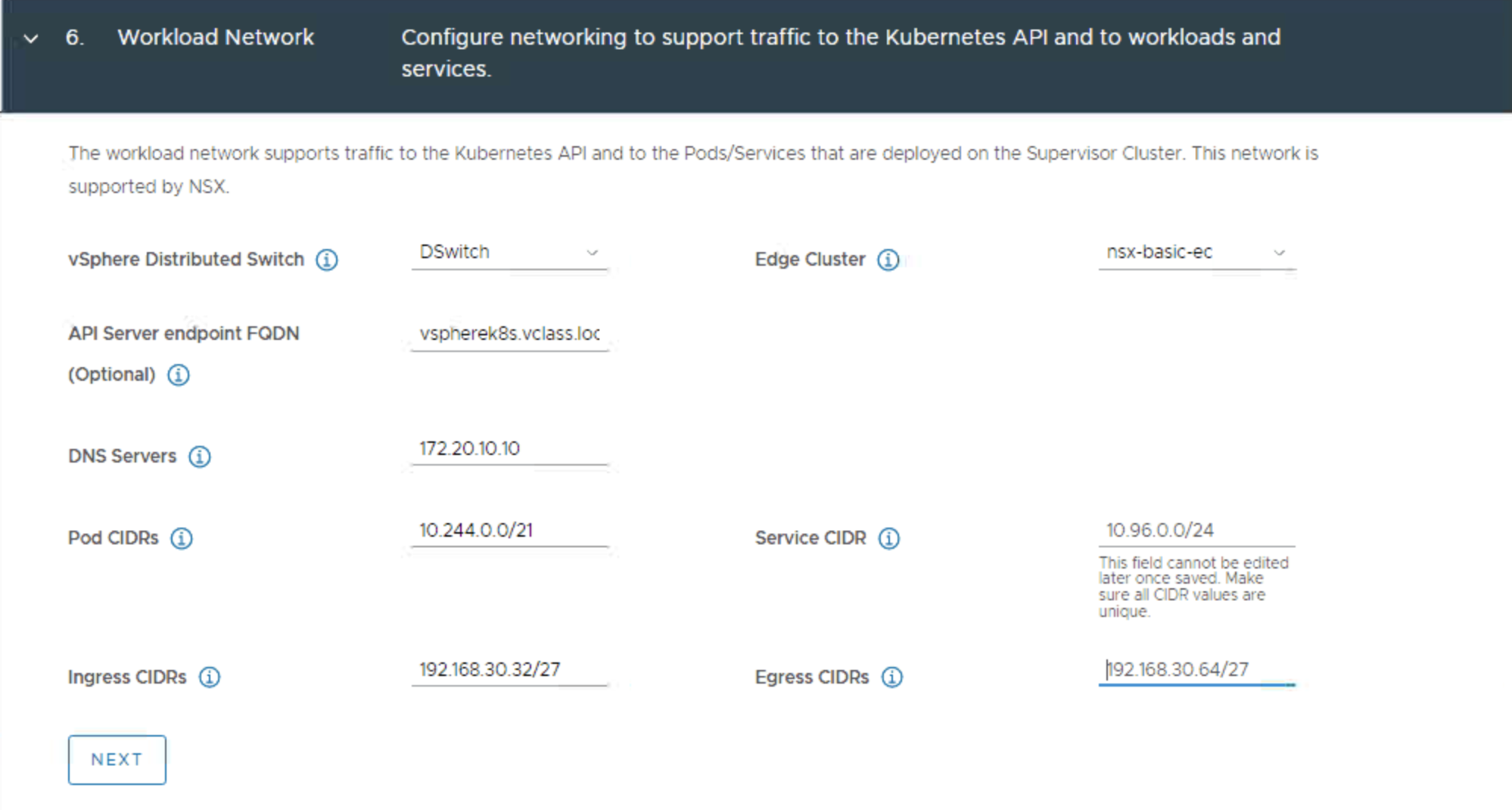
Task: Click the Edge Cluster info icon
Action: pyautogui.click(x=889, y=260)
